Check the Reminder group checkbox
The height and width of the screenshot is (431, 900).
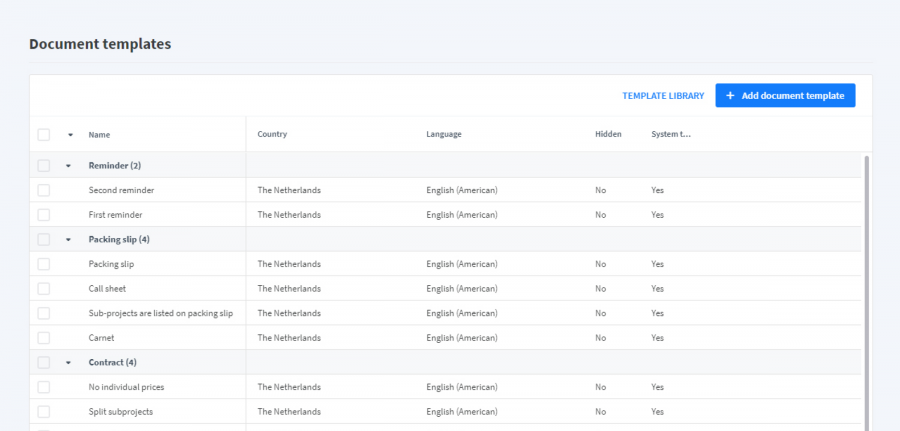(x=43, y=166)
